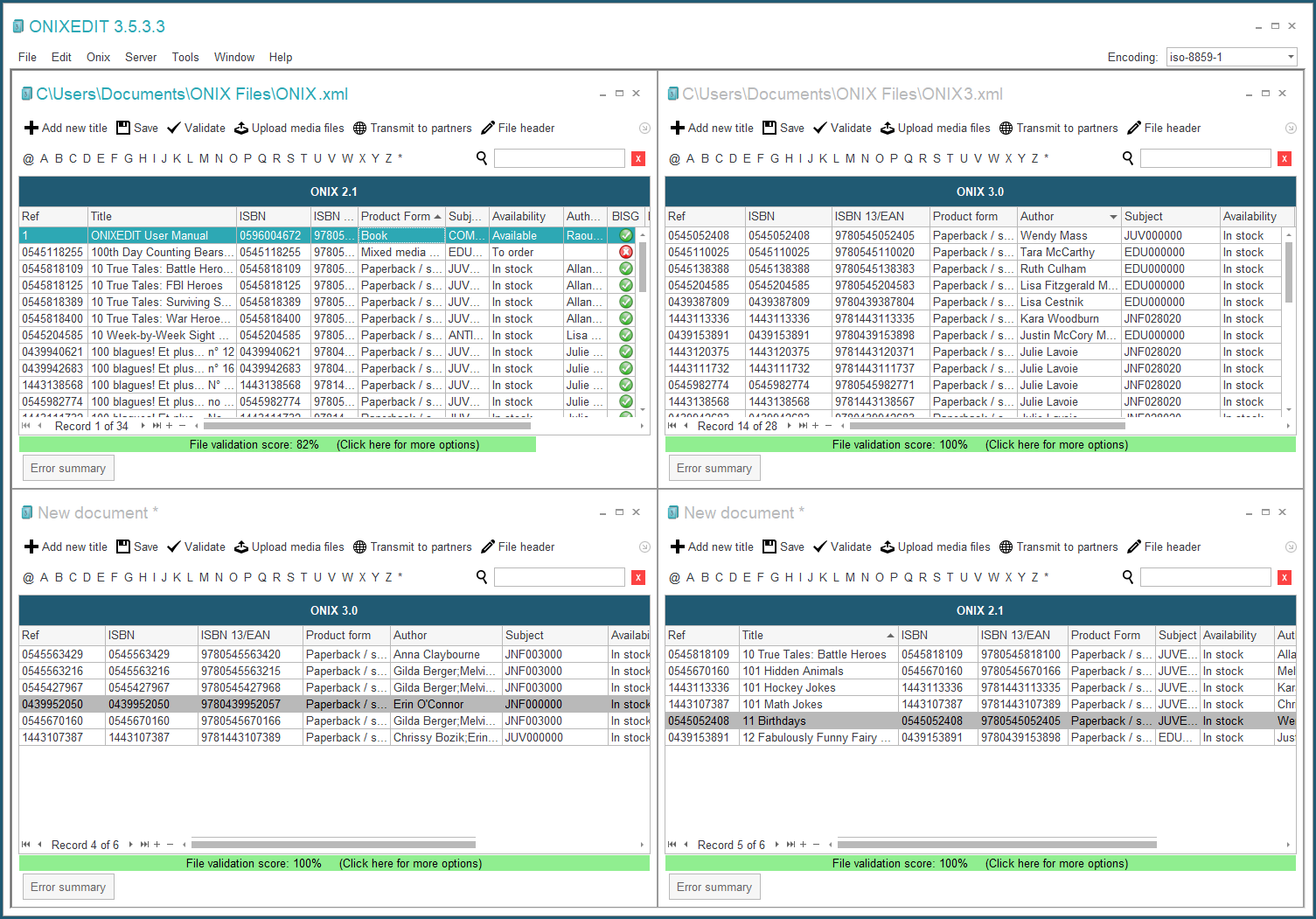This screenshot has height=919, width=1316.
Task: Open Author column filter dropdown in ONIX3.xml
Action: (x=1113, y=217)
